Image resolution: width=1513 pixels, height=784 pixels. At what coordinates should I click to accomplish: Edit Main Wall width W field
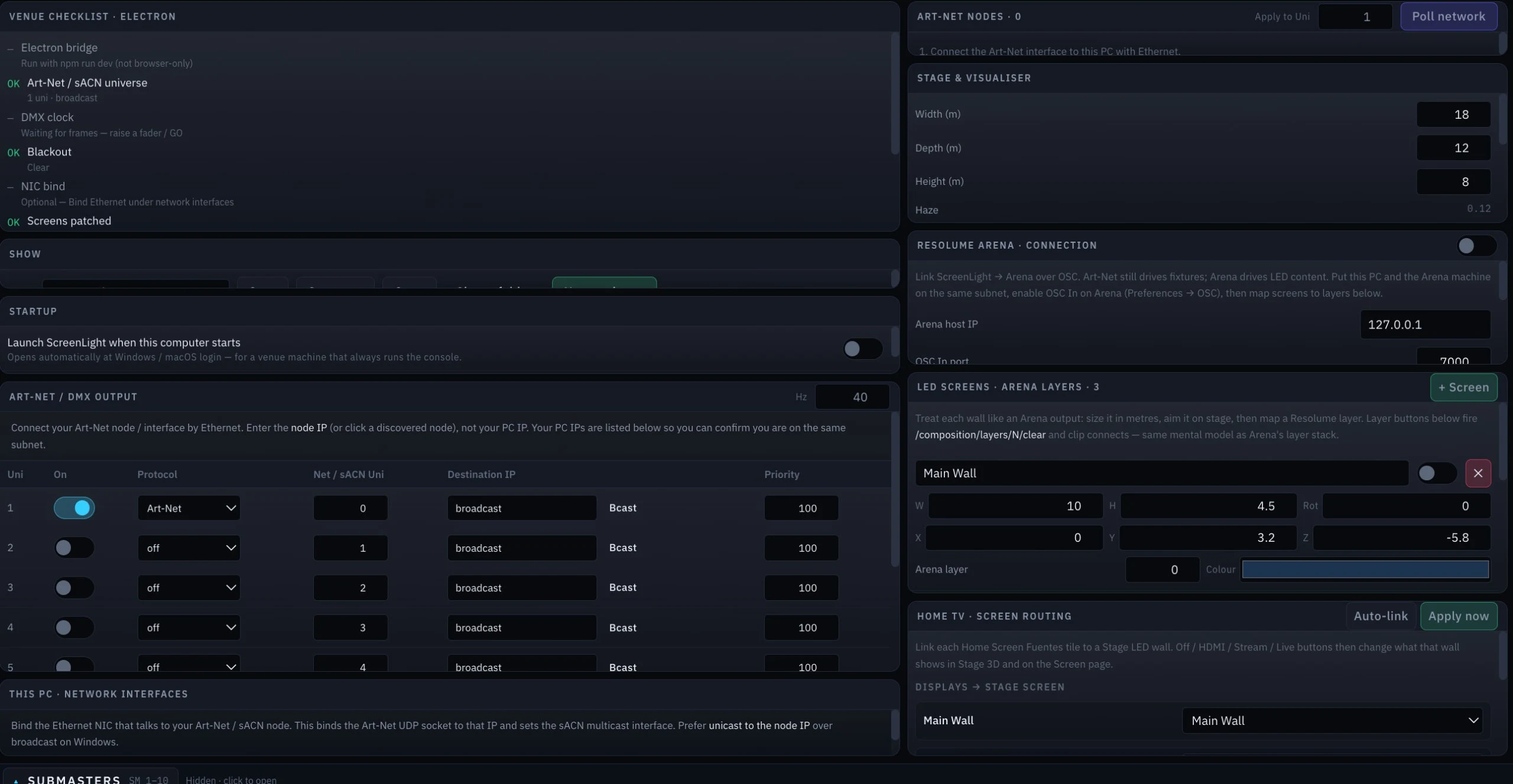pos(1015,506)
